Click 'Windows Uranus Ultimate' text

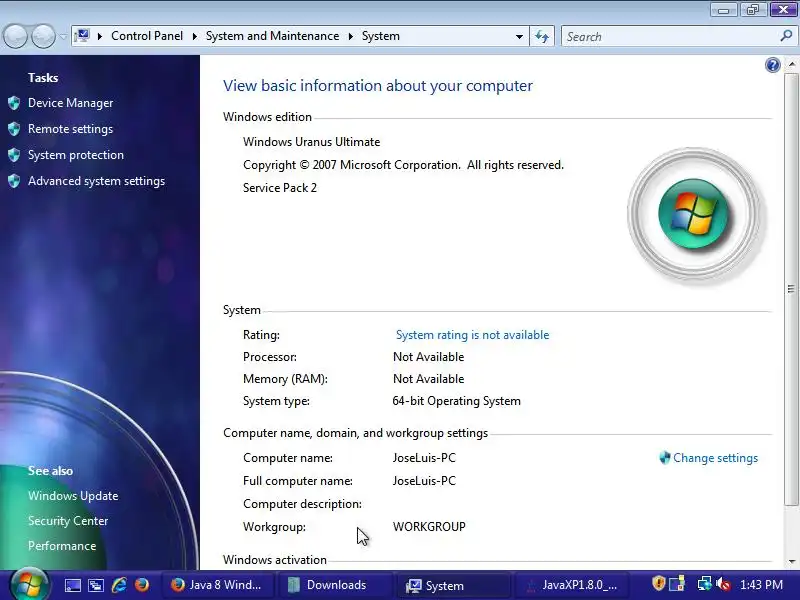coord(311,142)
